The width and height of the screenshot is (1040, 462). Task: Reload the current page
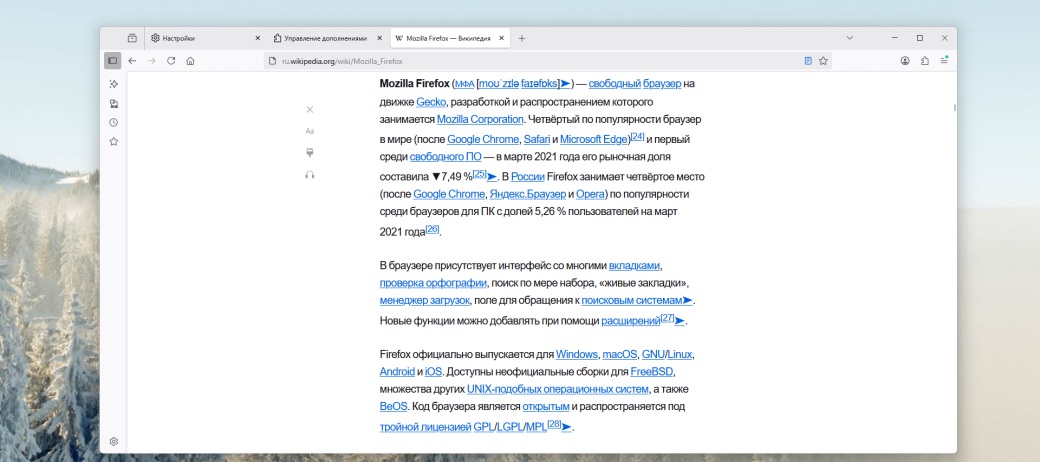click(171, 61)
